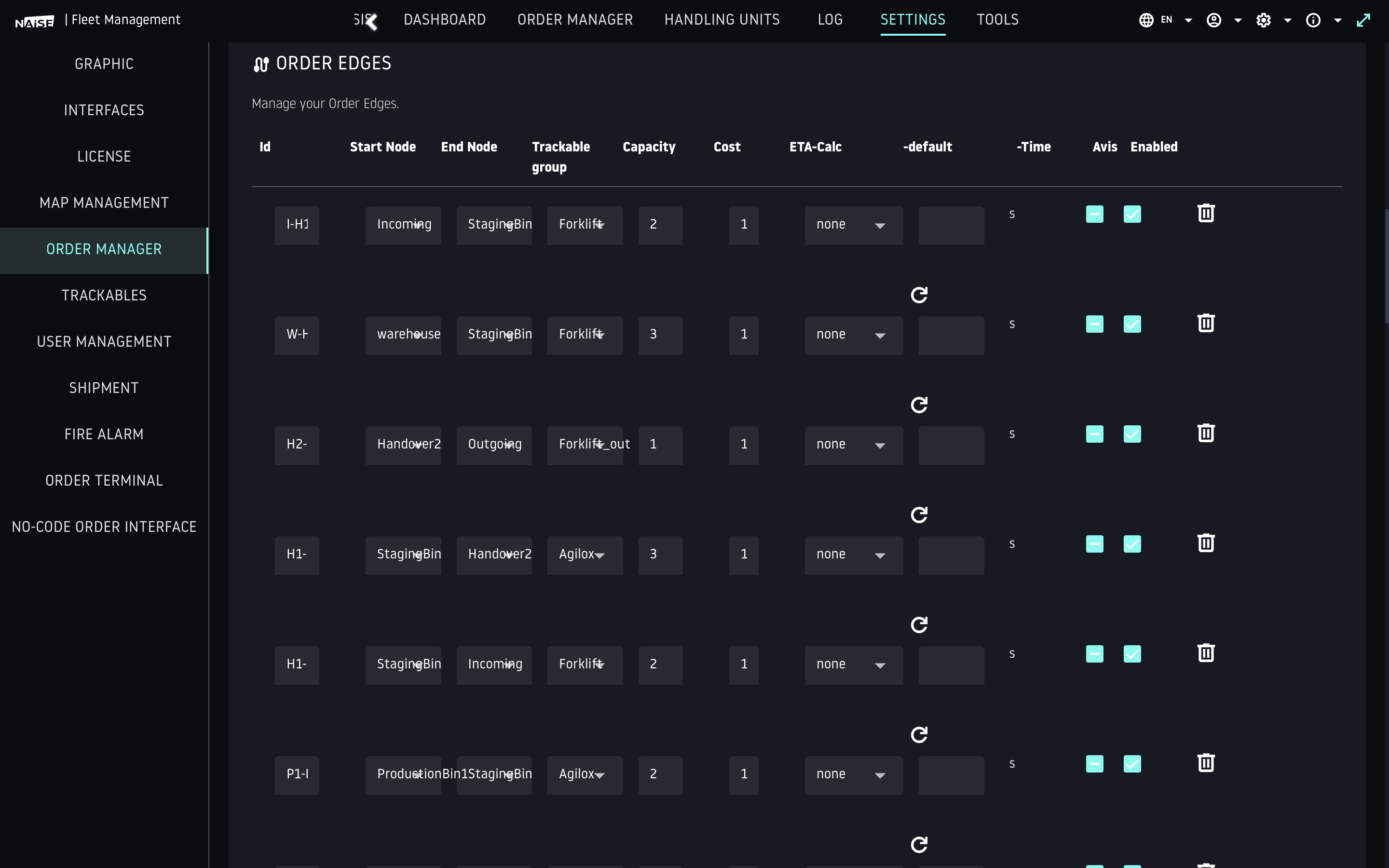The height and width of the screenshot is (868, 1389).
Task: Open the gear settings menu in the header
Action: pyautogui.click(x=1263, y=20)
